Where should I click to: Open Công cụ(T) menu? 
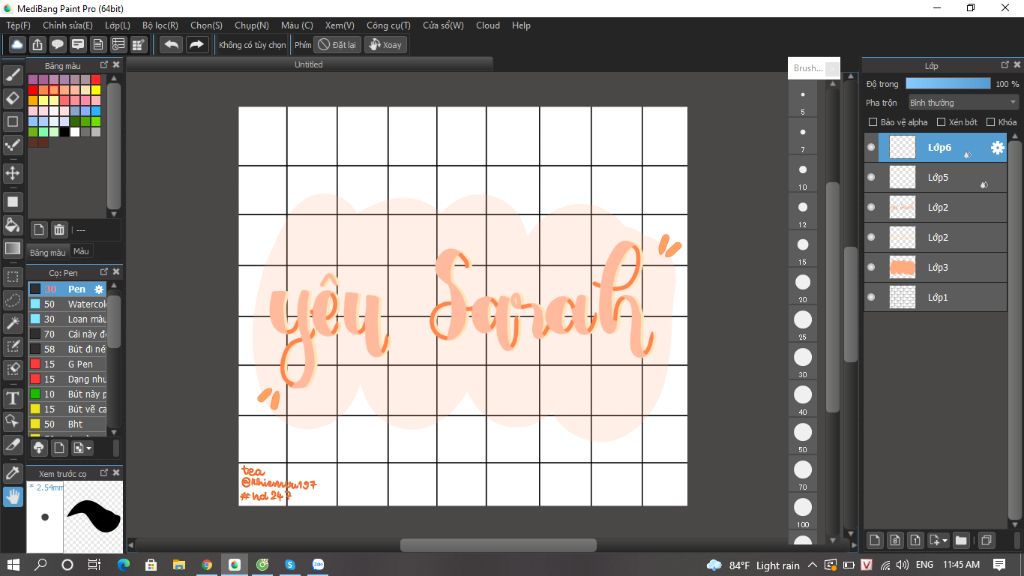point(389,25)
